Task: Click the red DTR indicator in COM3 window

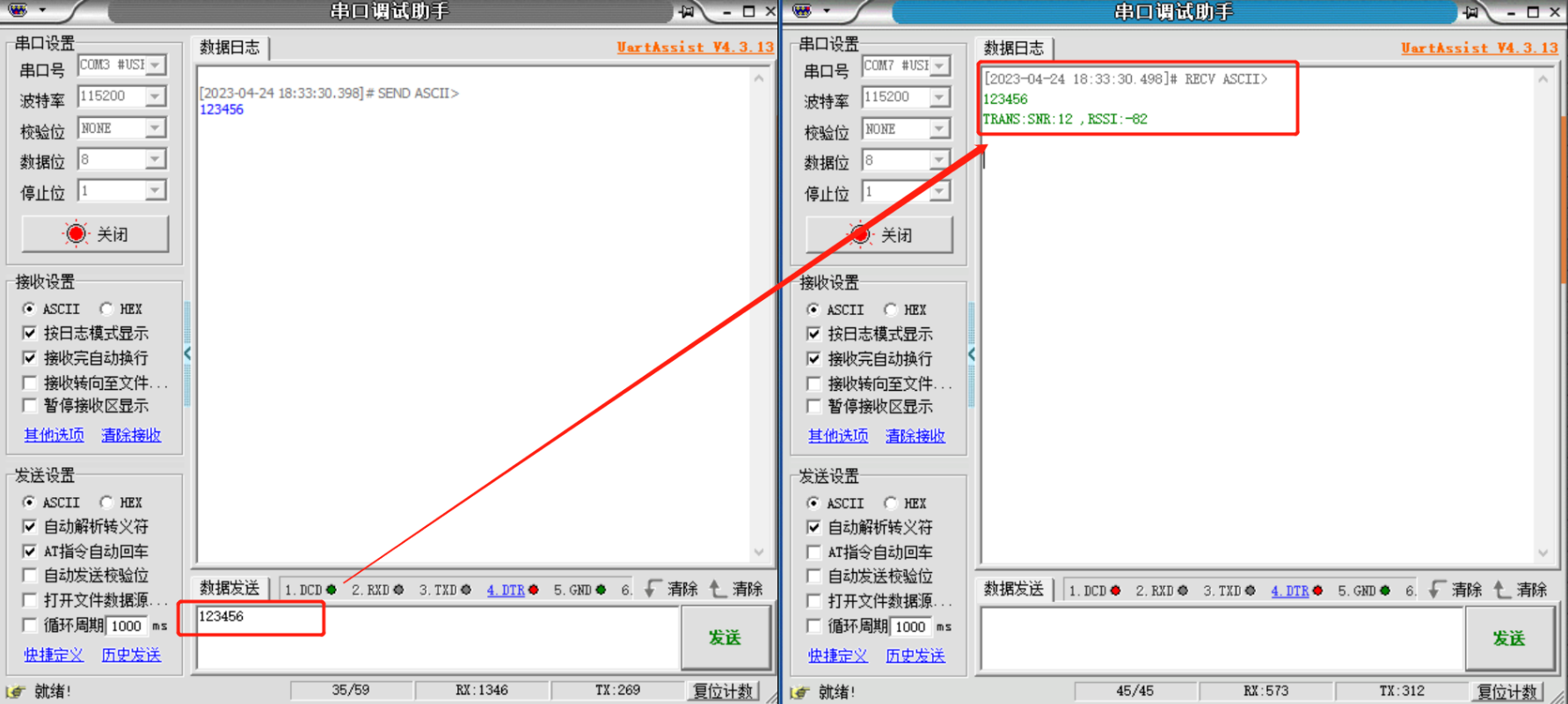Action: click(533, 590)
